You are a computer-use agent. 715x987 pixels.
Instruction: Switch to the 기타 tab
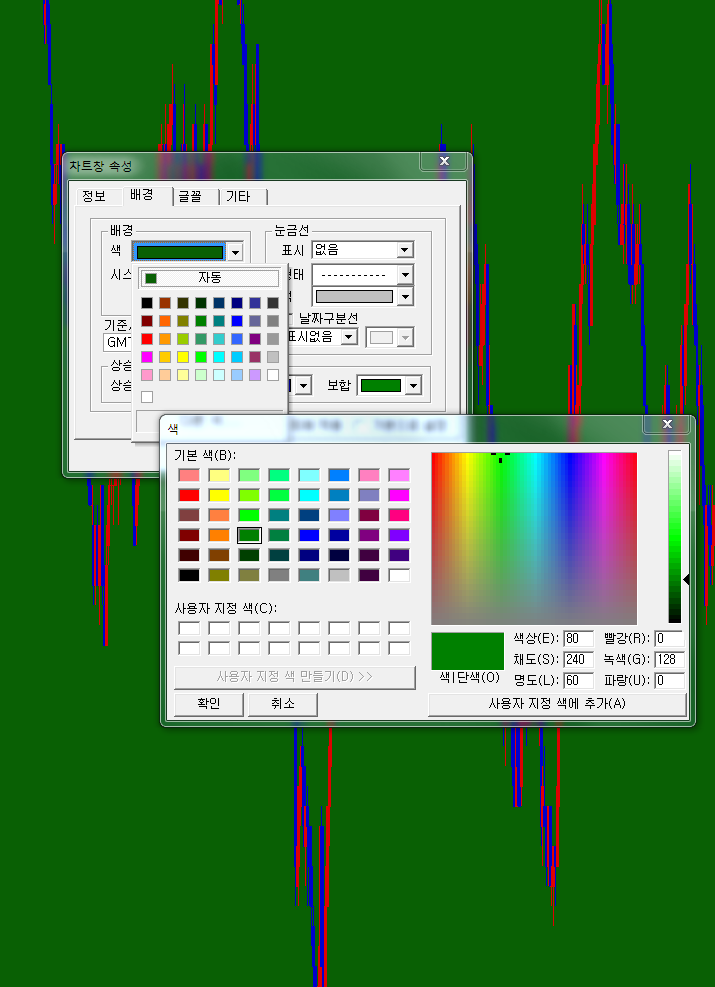[x=238, y=197]
